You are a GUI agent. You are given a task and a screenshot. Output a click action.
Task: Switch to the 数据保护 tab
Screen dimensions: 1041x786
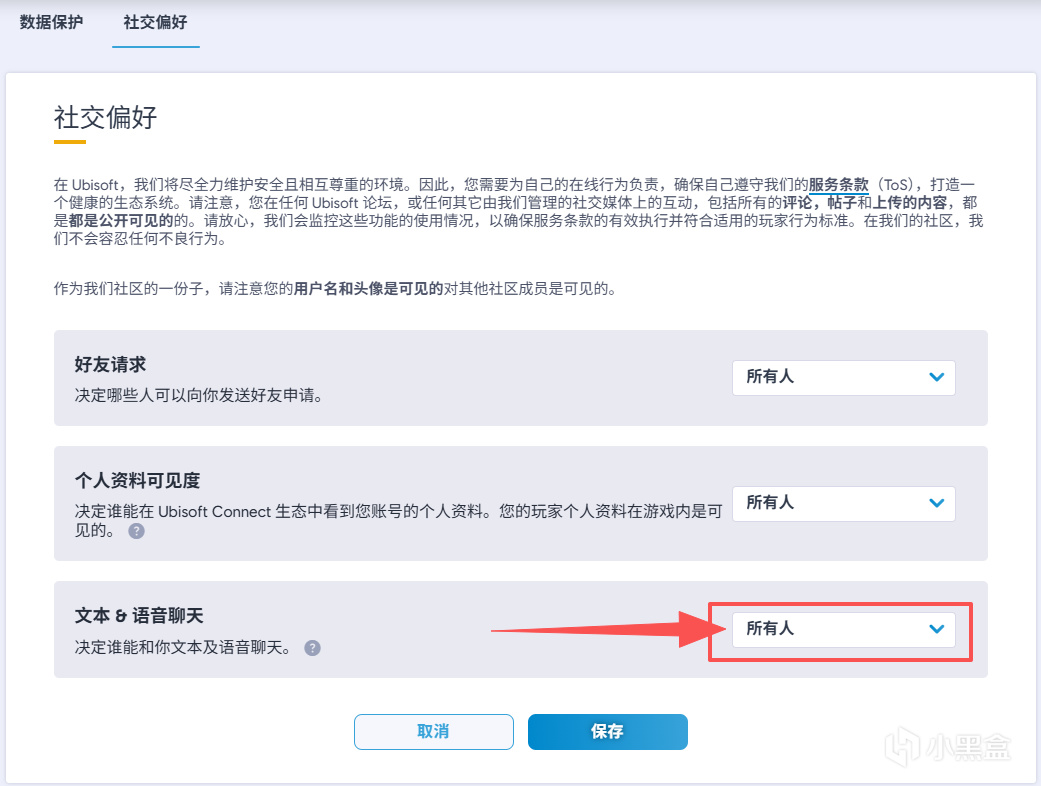(x=50, y=22)
